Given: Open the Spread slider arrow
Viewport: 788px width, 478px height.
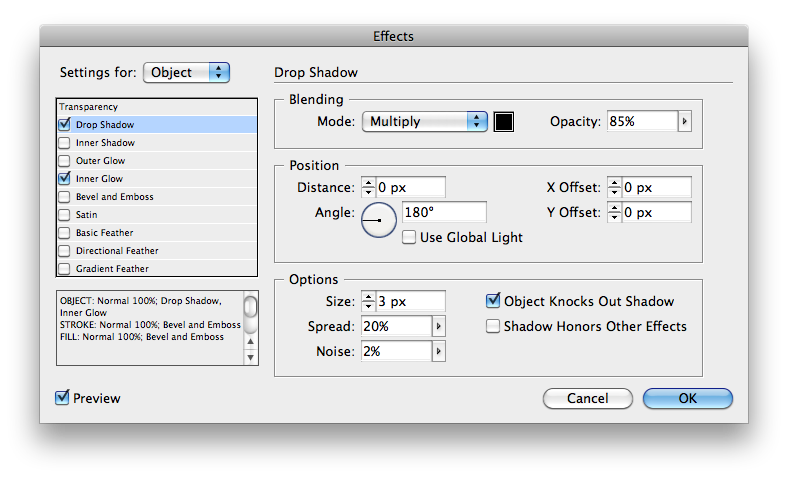Looking at the screenshot, I should tap(439, 326).
